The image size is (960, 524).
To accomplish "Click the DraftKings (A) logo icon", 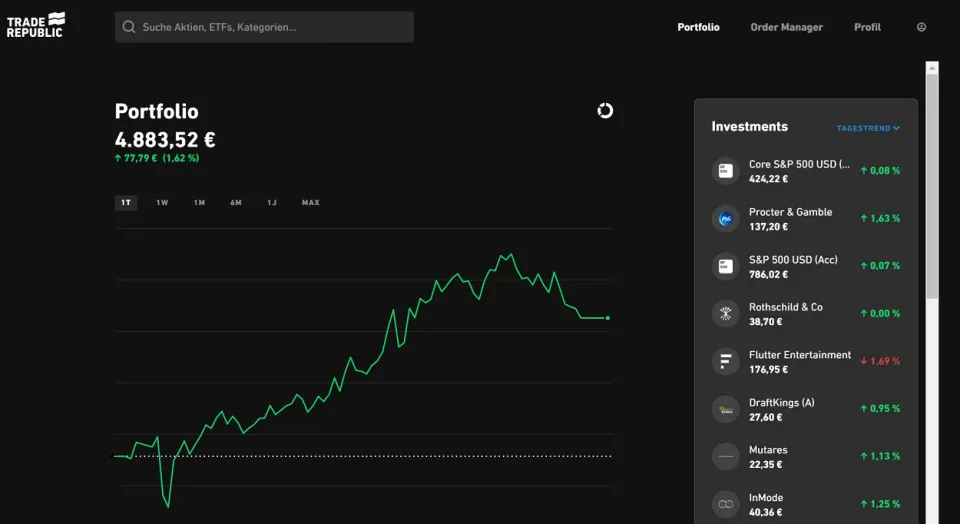I will coord(726,409).
